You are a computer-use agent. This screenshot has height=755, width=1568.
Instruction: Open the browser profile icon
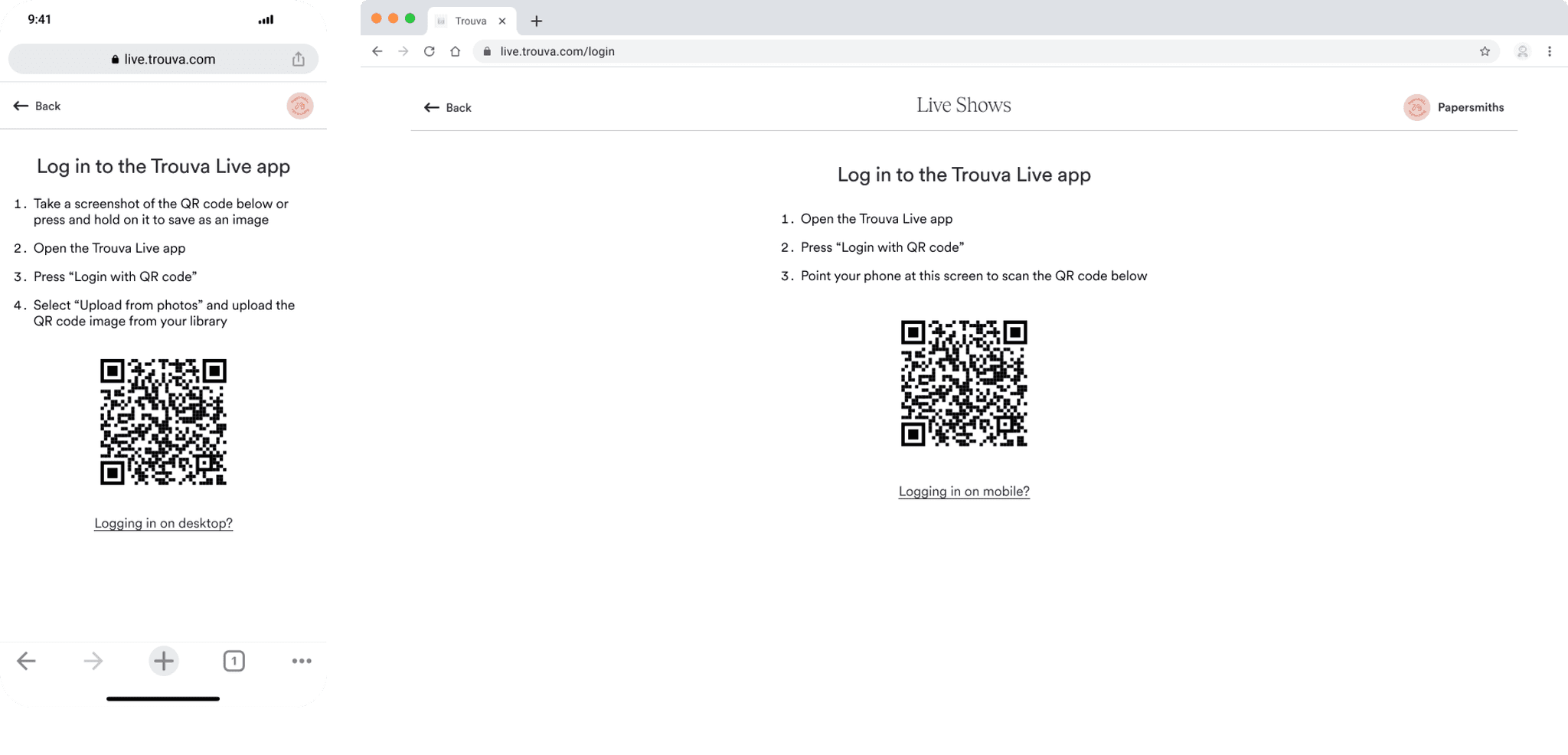[x=1522, y=51]
